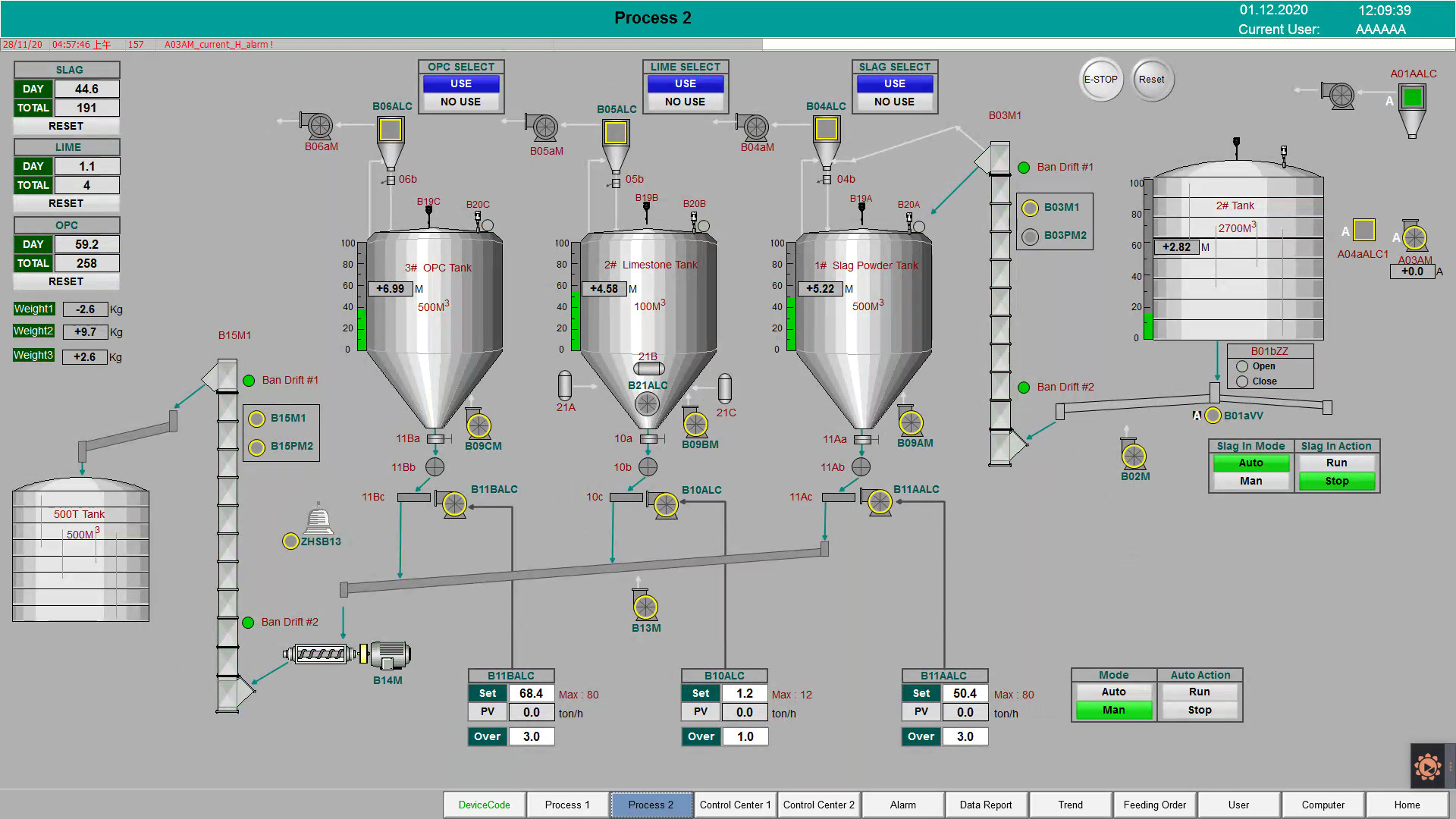1456x819 pixels.
Task: Click the ZHSB13 alarm bell icon
Action: pyautogui.click(x=318, y=520)
